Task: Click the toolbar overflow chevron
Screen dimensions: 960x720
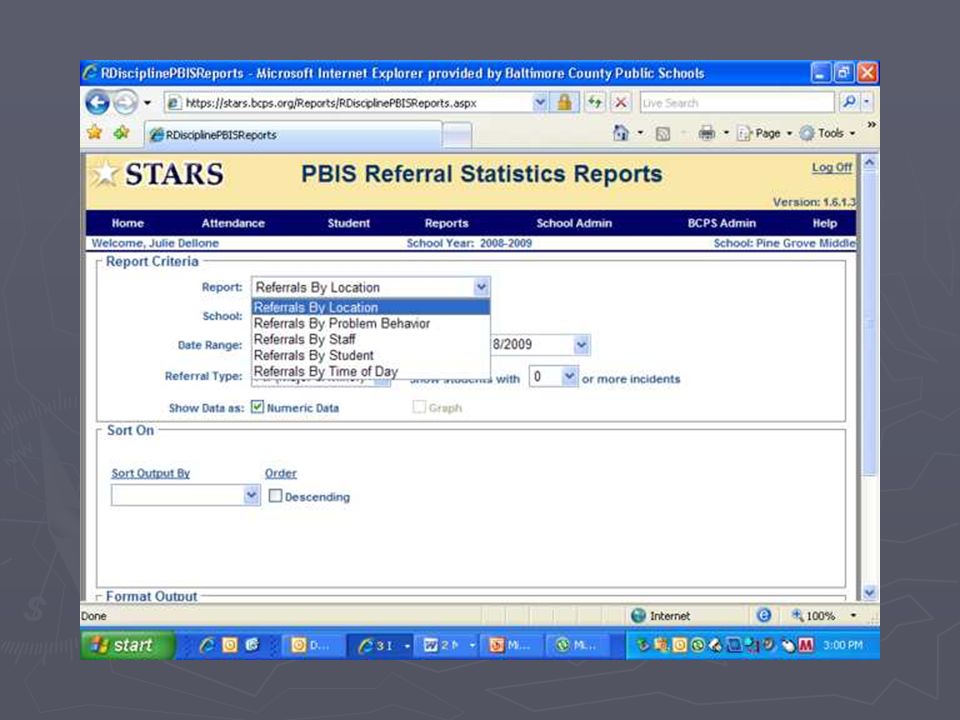Action: coord(871,124)
